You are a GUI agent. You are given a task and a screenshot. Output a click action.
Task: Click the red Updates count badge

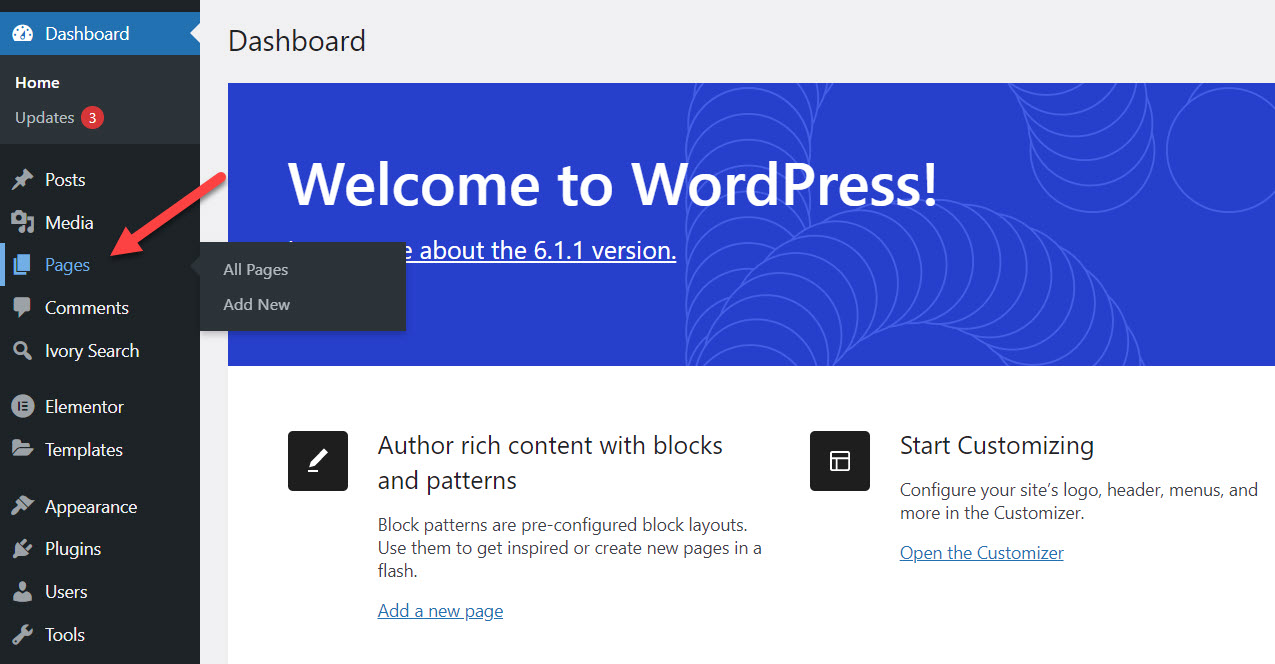pos(92,118)
